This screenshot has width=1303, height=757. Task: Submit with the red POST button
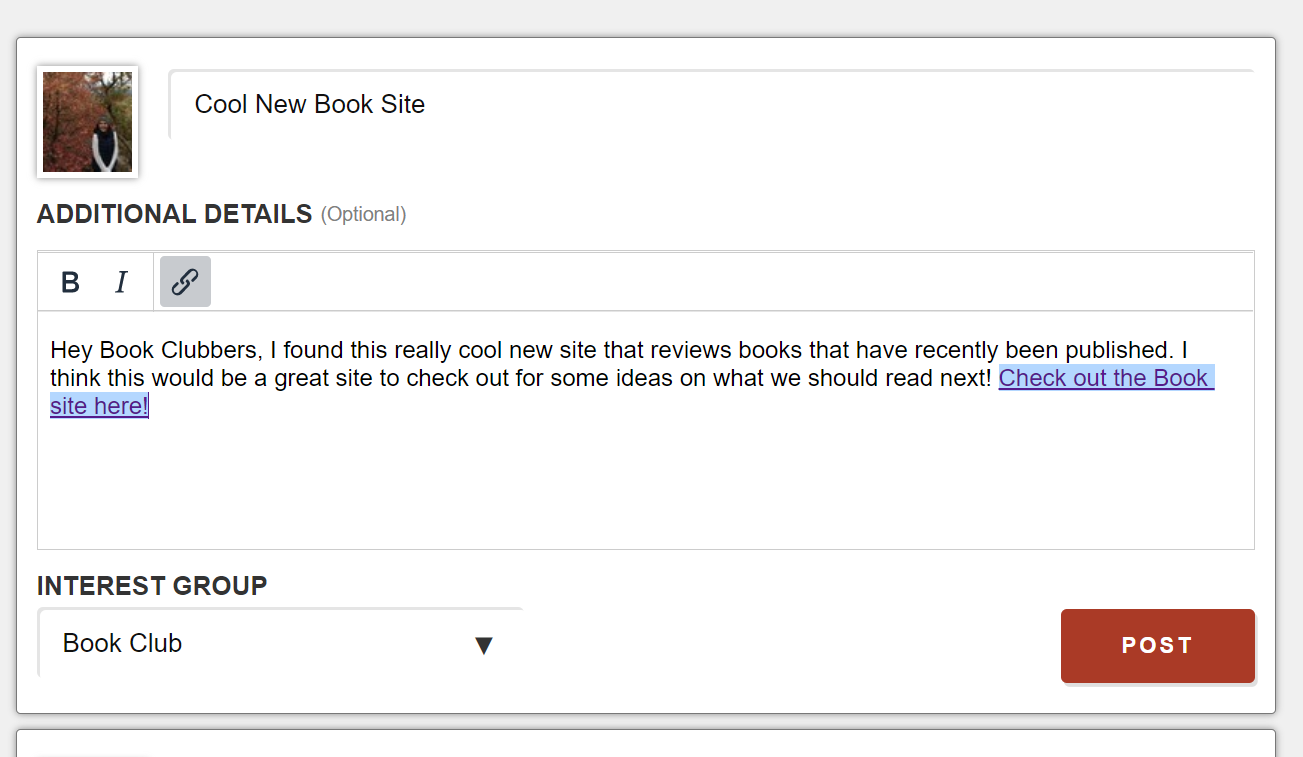coord(1157,646)
